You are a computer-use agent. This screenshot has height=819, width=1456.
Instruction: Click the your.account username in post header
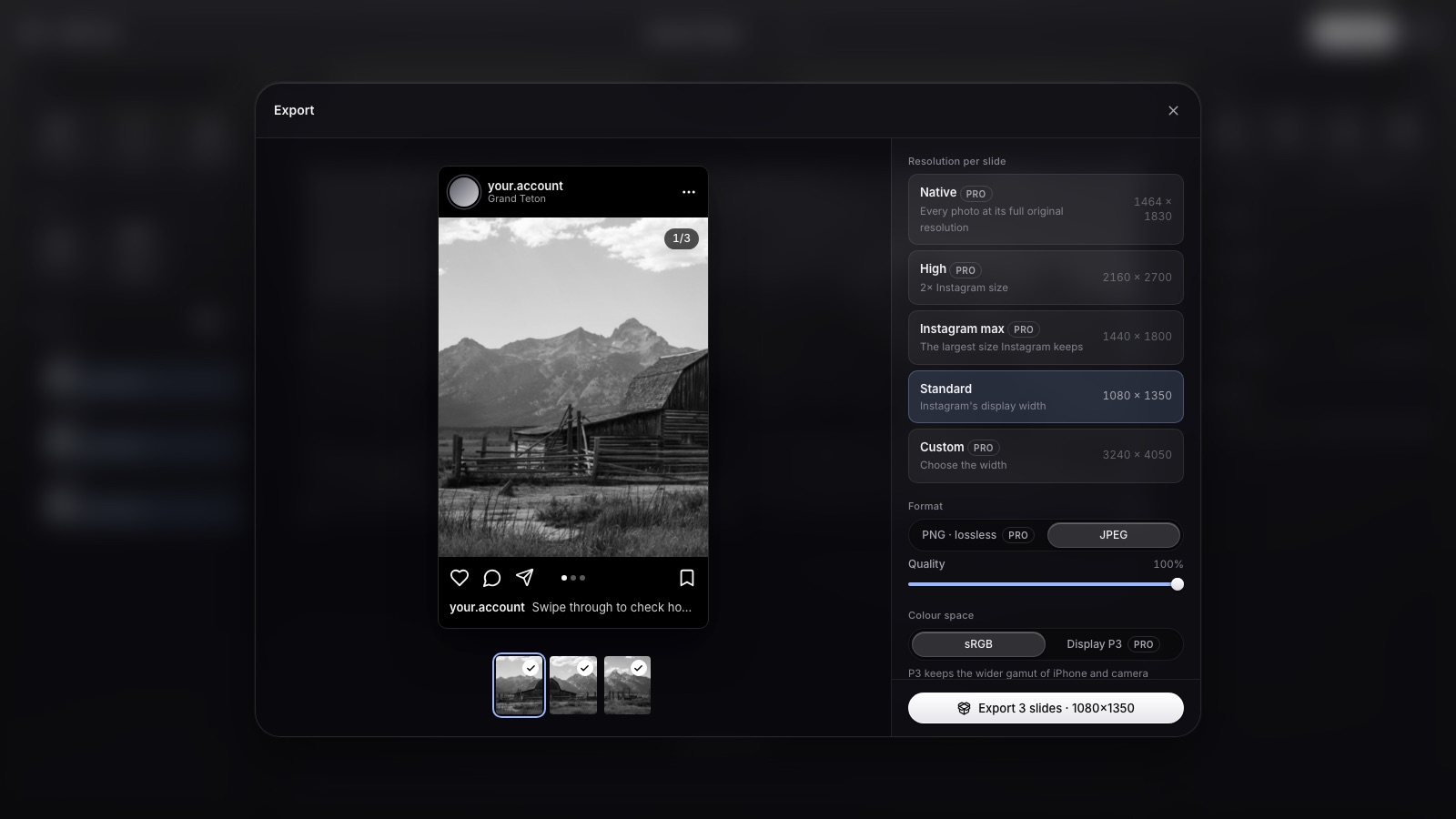point(525,186)
